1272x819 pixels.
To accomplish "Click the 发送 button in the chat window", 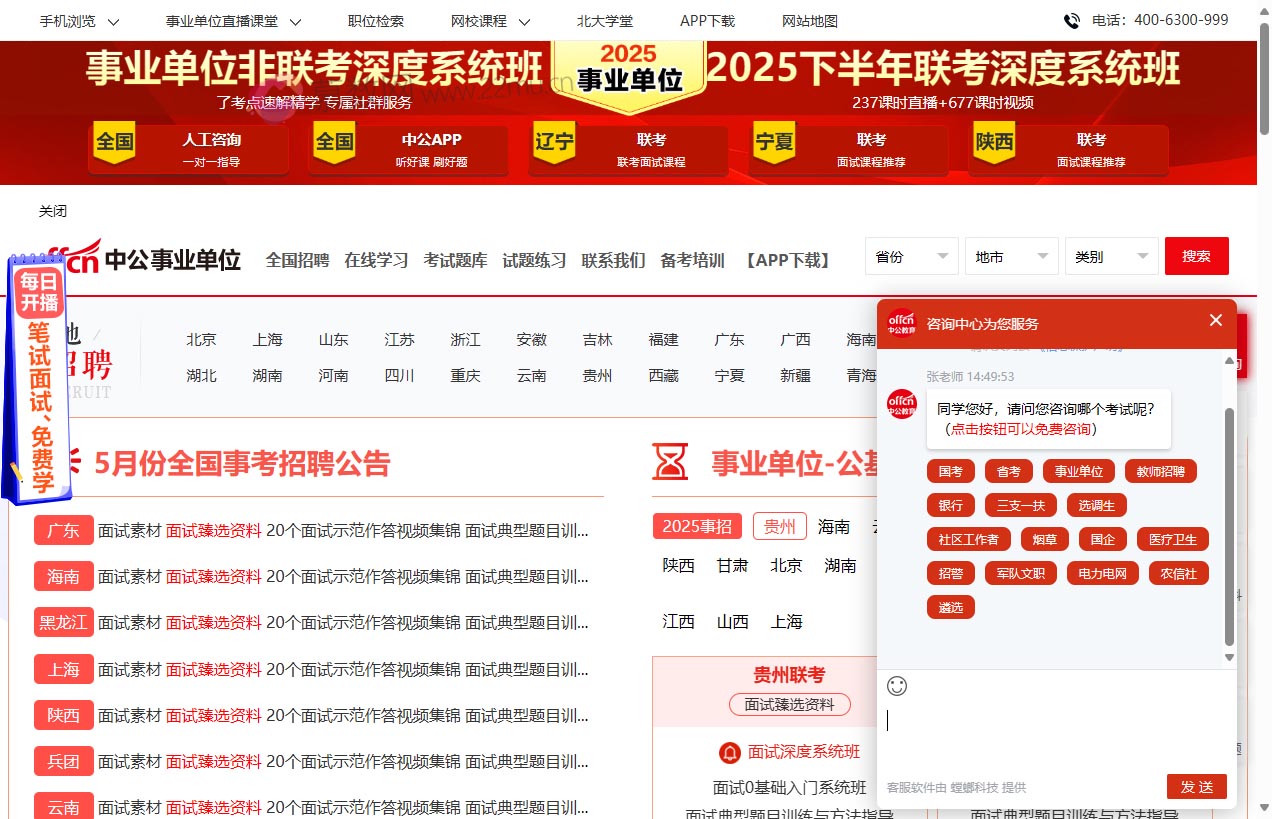I will pyautogui.click(x=1196, y=787).
